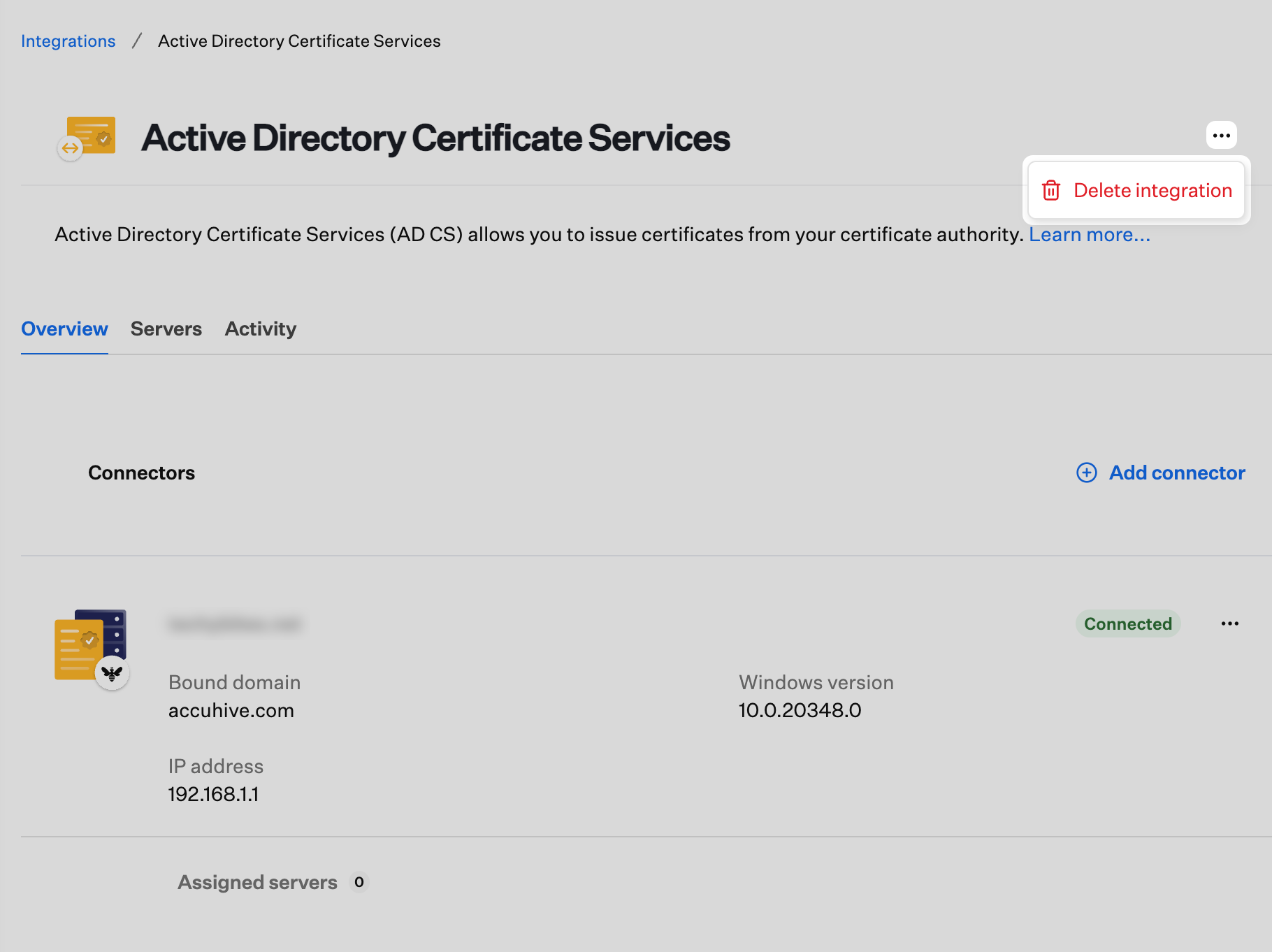Open the Learn more link

point(1089,234)
